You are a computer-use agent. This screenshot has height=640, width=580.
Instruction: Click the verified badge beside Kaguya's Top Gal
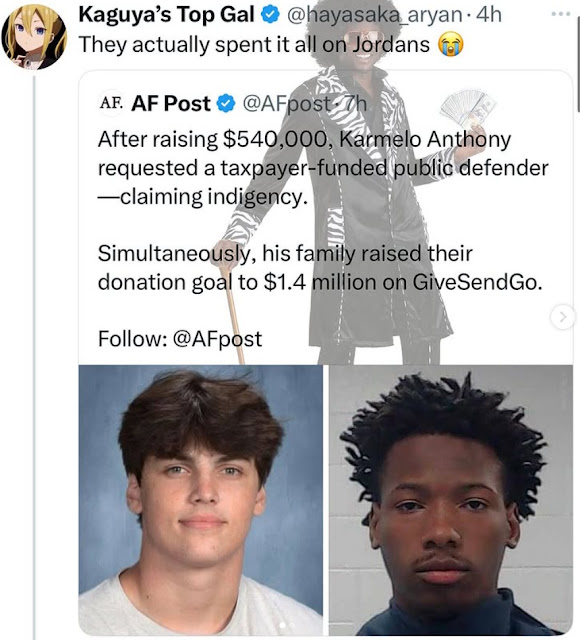click(270, 15)
